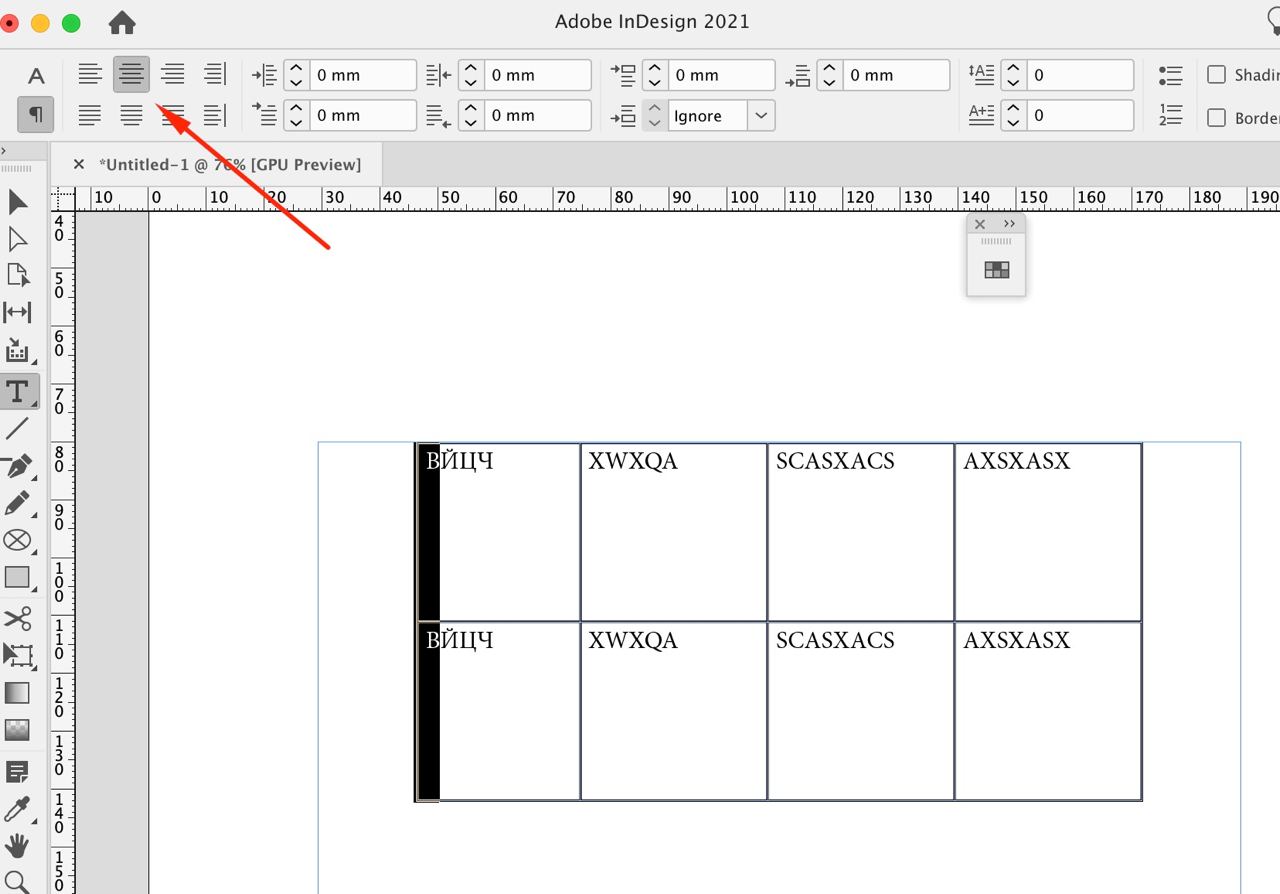The image size is (1280, 894).
Task: Select the Scissors tool
Action: click(18, 617)
